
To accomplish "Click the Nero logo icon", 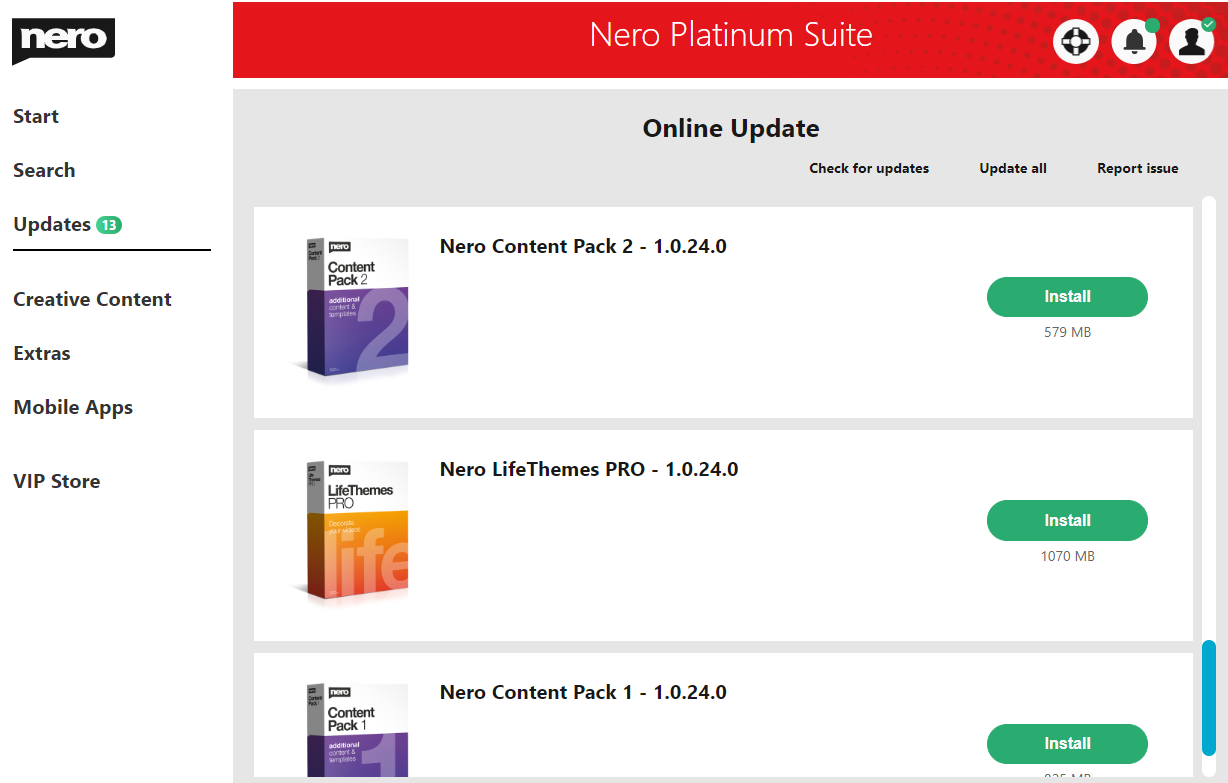I will pos(63,41).
